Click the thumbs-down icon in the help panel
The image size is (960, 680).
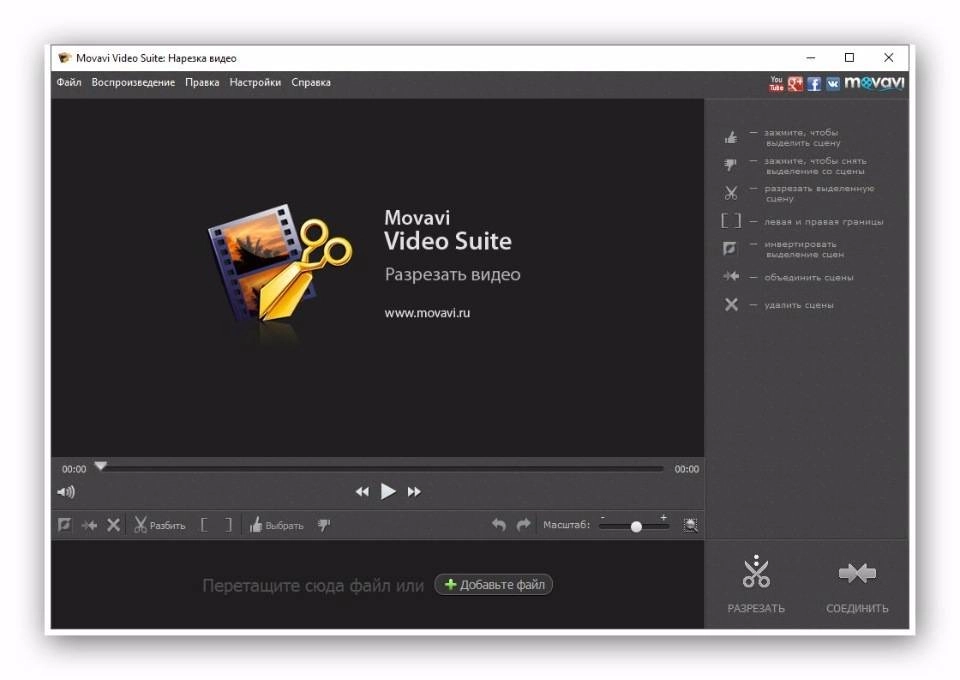[x=730, y=165]
